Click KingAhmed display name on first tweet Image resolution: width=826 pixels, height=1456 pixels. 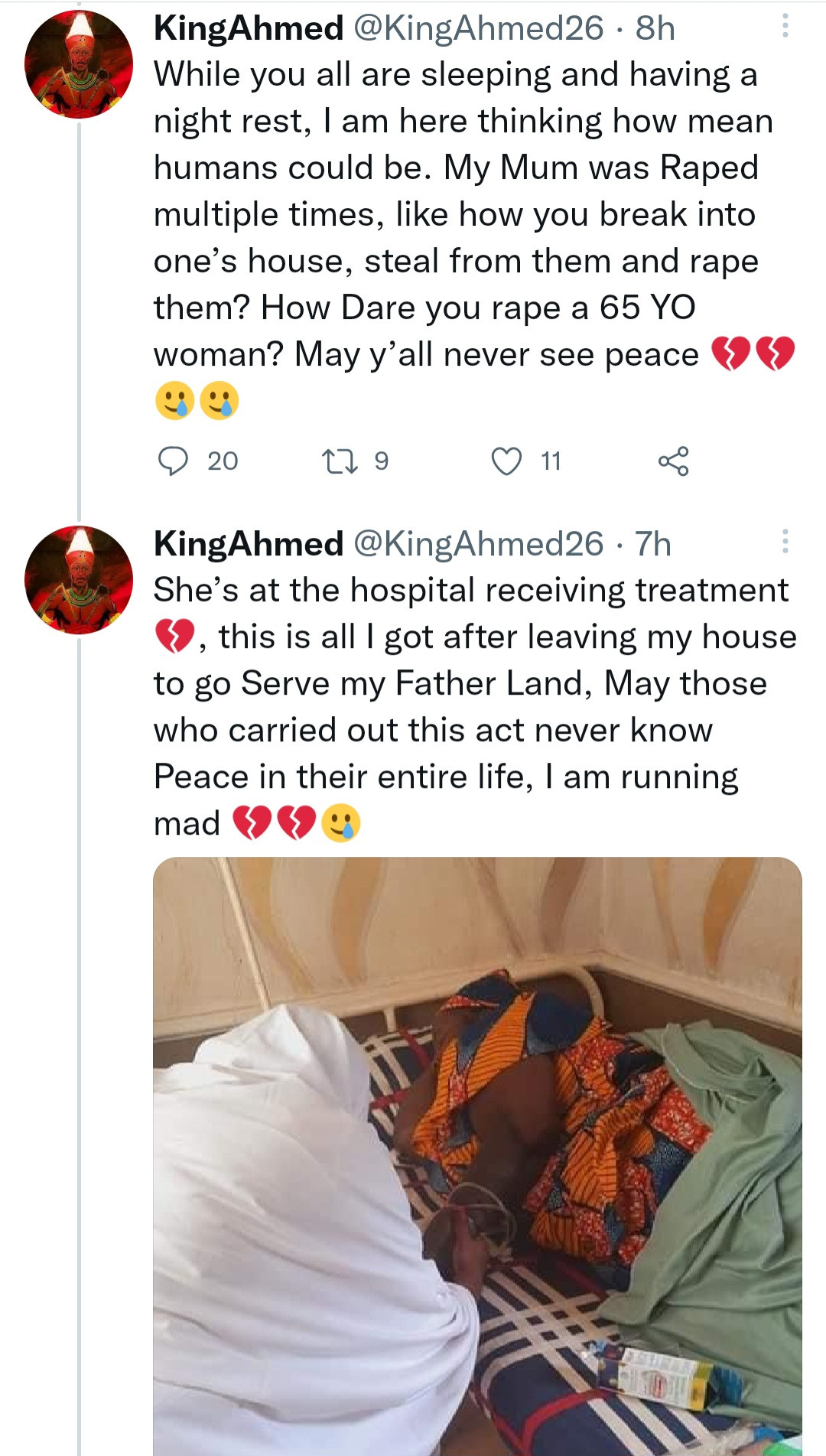(249, 29)
